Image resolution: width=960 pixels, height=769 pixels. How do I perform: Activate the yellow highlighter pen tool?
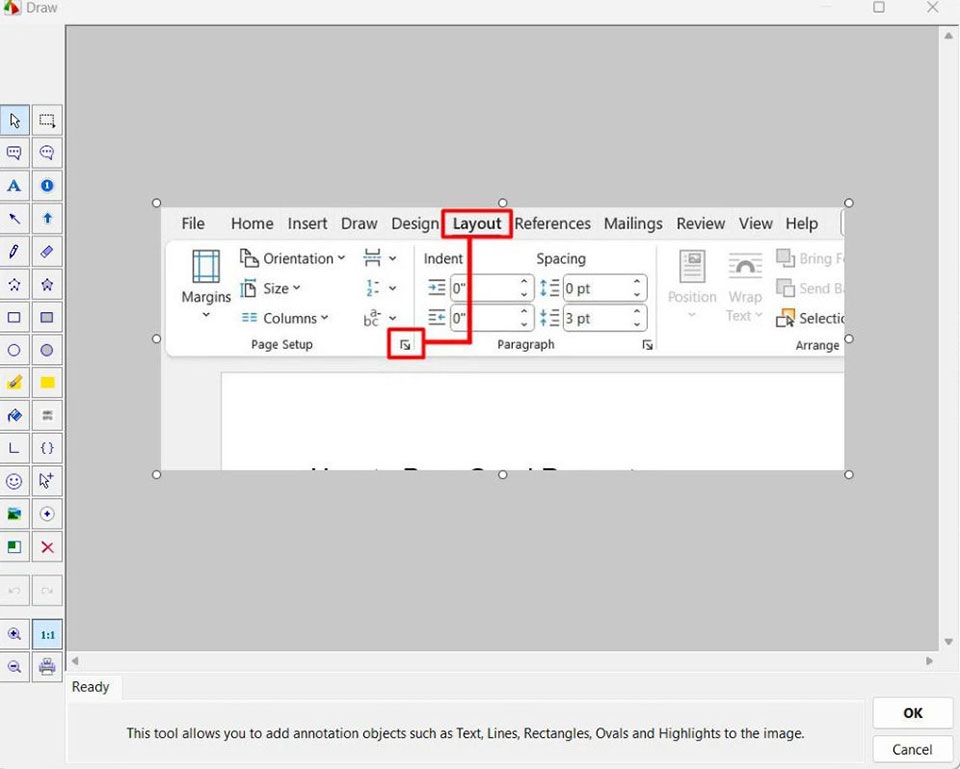click(14, 383)
